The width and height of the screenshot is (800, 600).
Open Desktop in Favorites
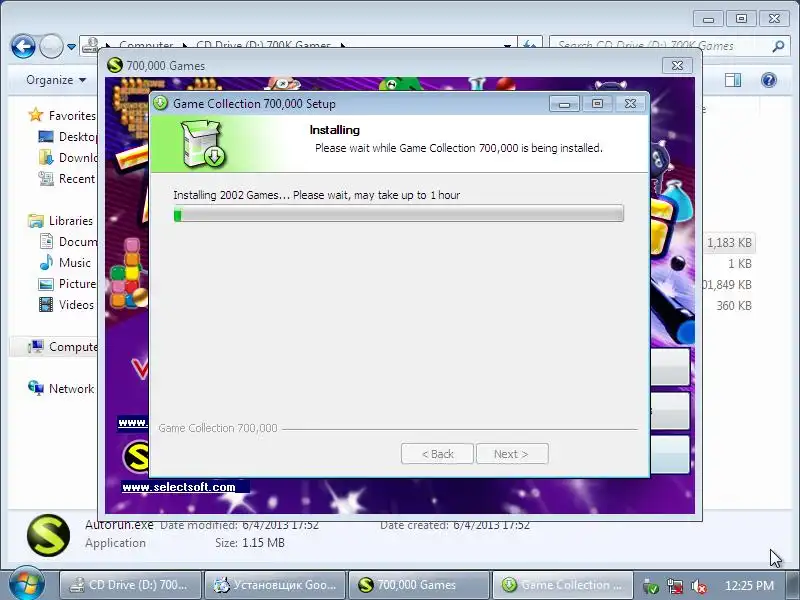67,137
